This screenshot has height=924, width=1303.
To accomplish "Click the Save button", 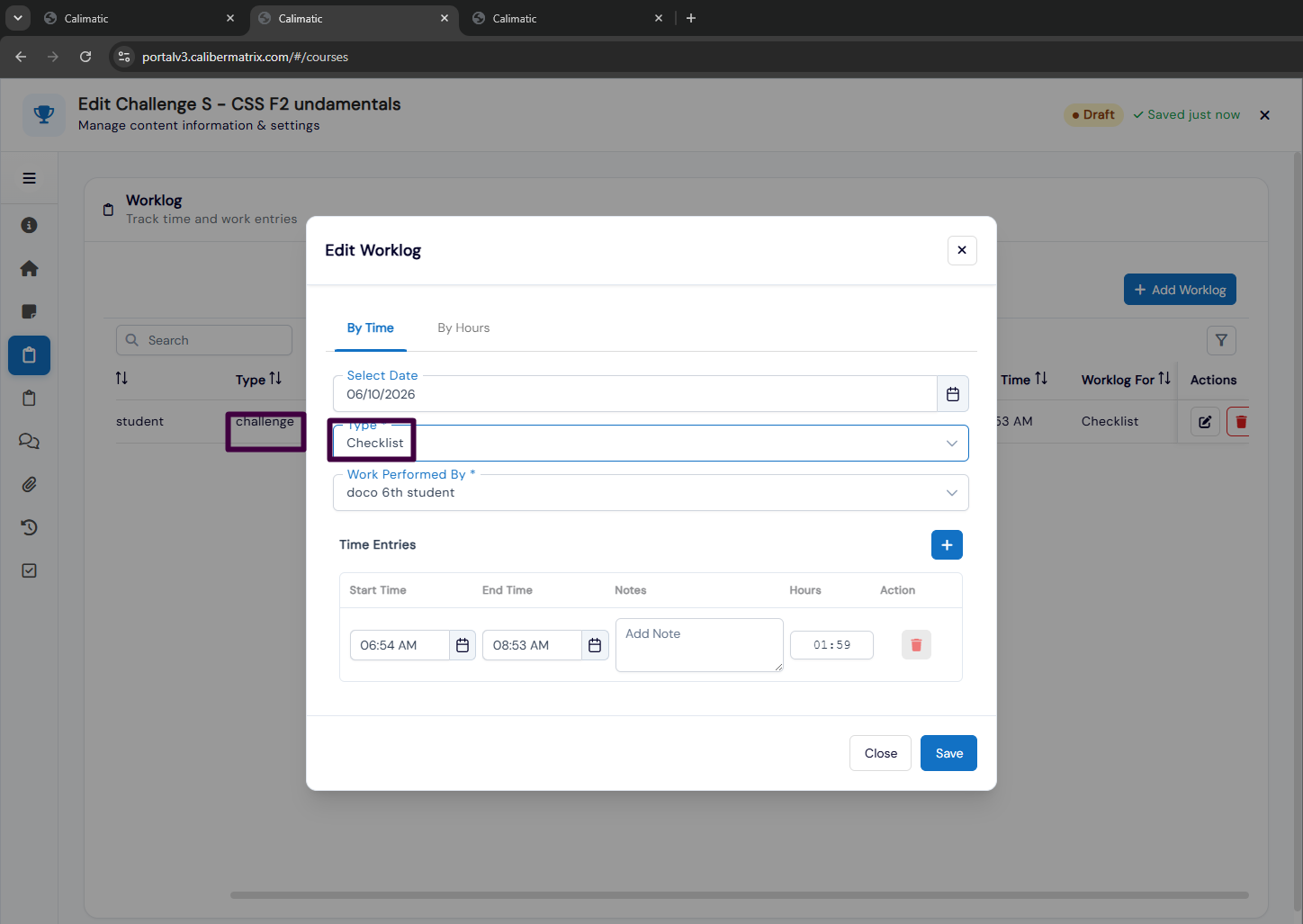I will (948, 753).
